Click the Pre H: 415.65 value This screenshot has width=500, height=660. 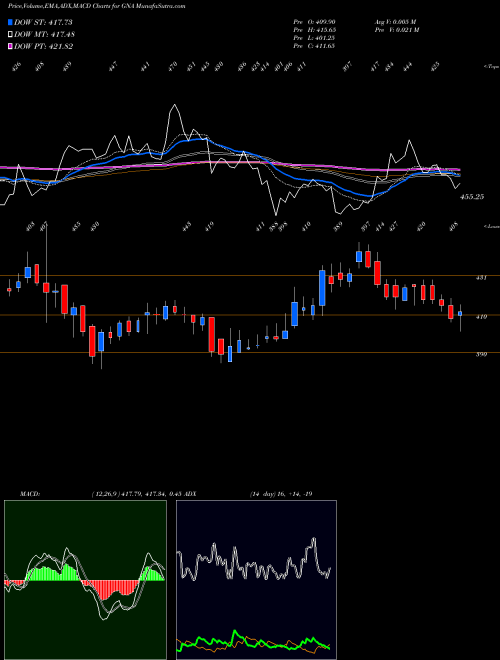[x=314, y=30]
